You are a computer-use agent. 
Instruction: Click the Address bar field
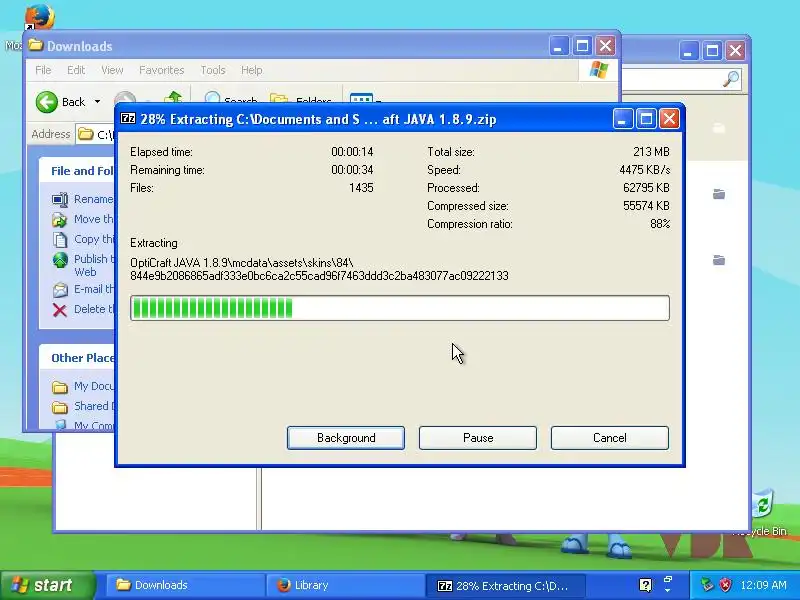click(96, 134)
